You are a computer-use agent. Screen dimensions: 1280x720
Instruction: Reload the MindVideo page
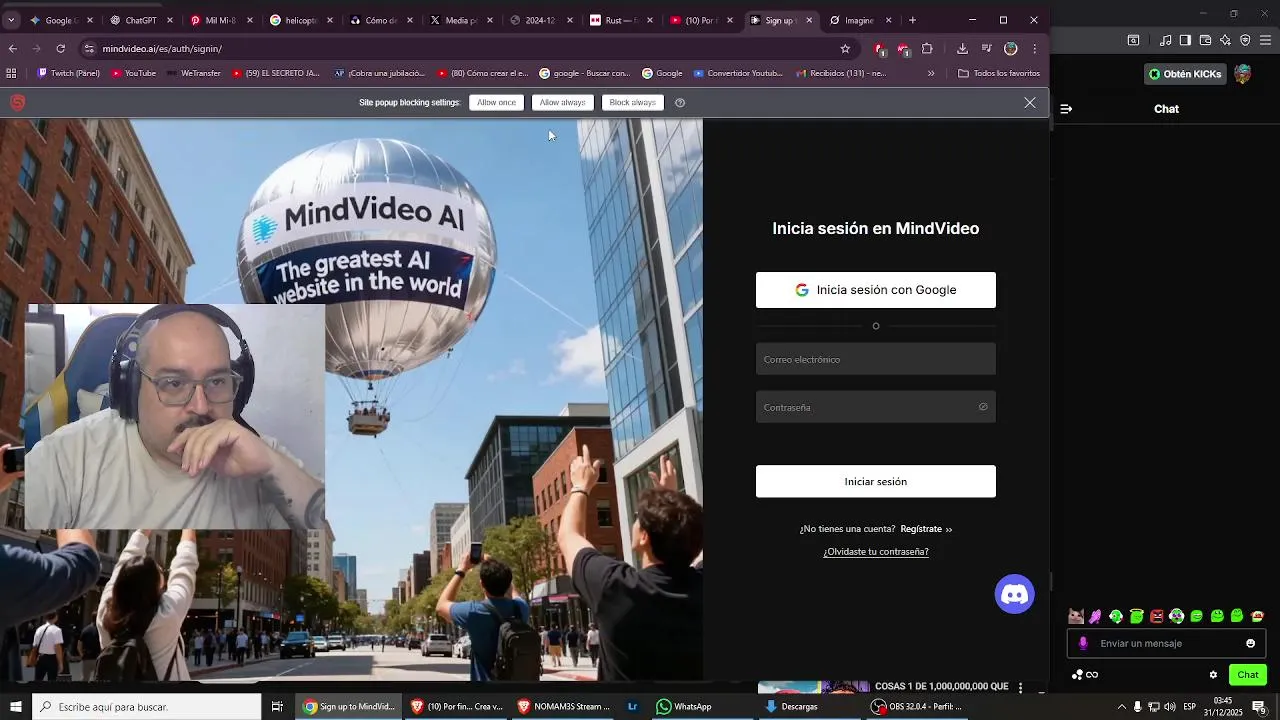61,49
